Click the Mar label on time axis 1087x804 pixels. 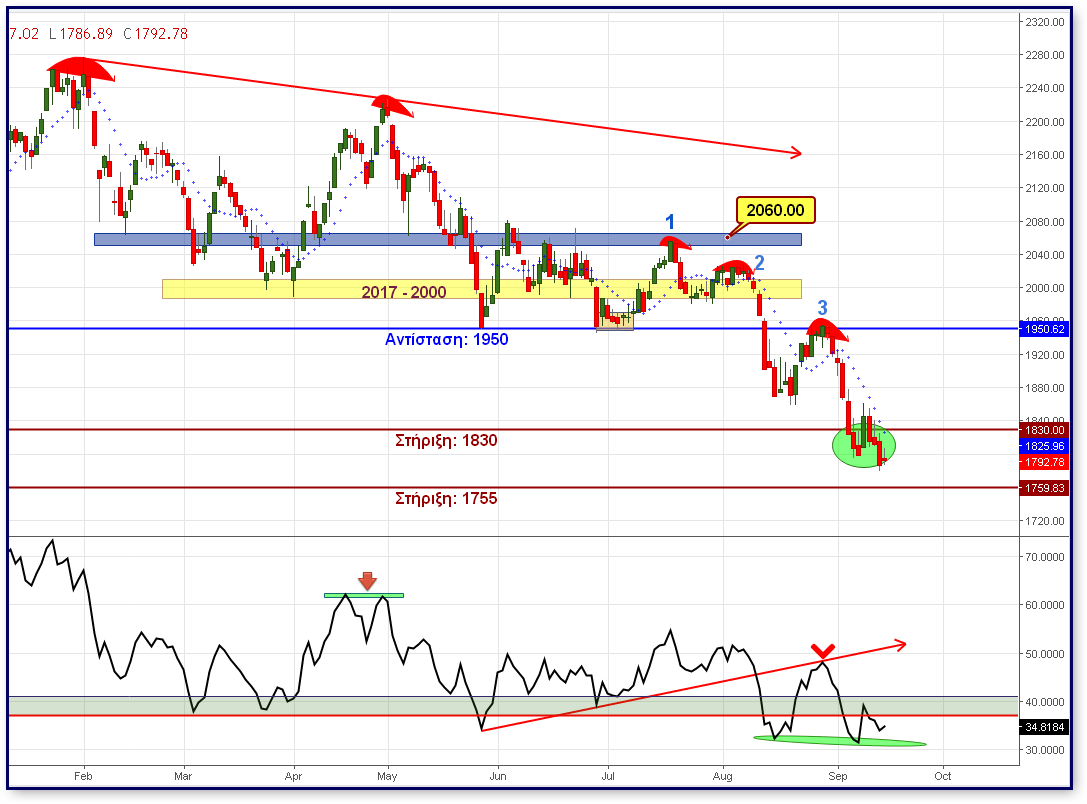(x=183, y=776)
